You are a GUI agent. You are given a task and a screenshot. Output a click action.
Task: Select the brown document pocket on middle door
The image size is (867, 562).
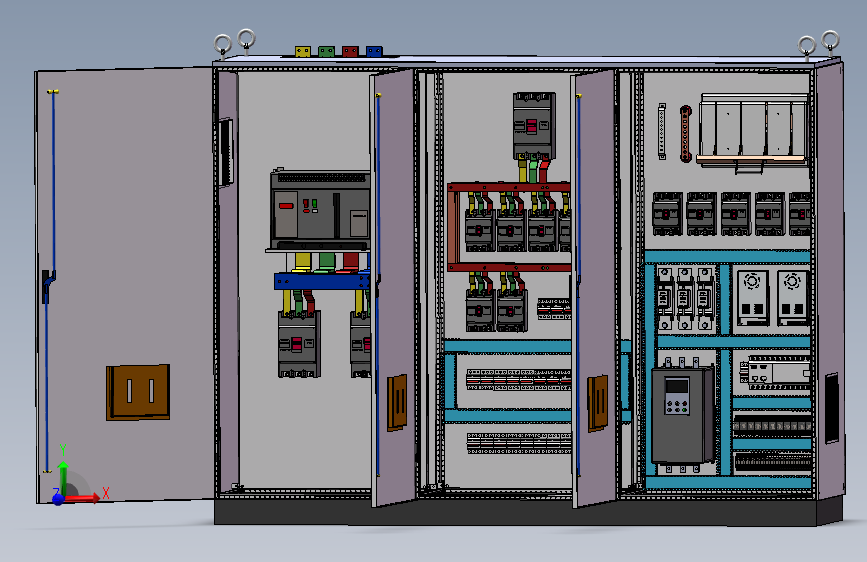(x=397, y=402)
